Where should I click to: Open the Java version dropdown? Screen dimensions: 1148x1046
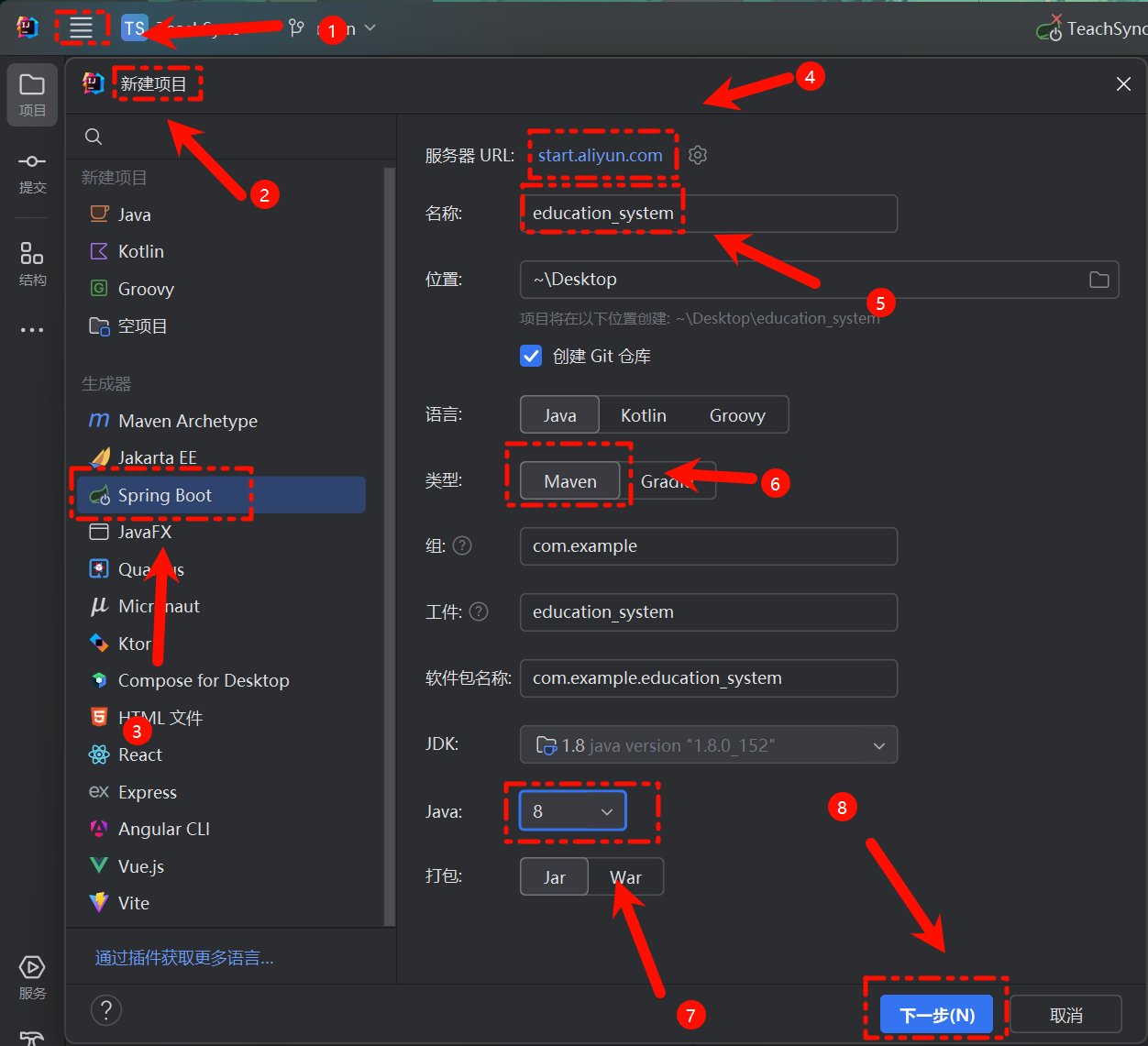573,811
